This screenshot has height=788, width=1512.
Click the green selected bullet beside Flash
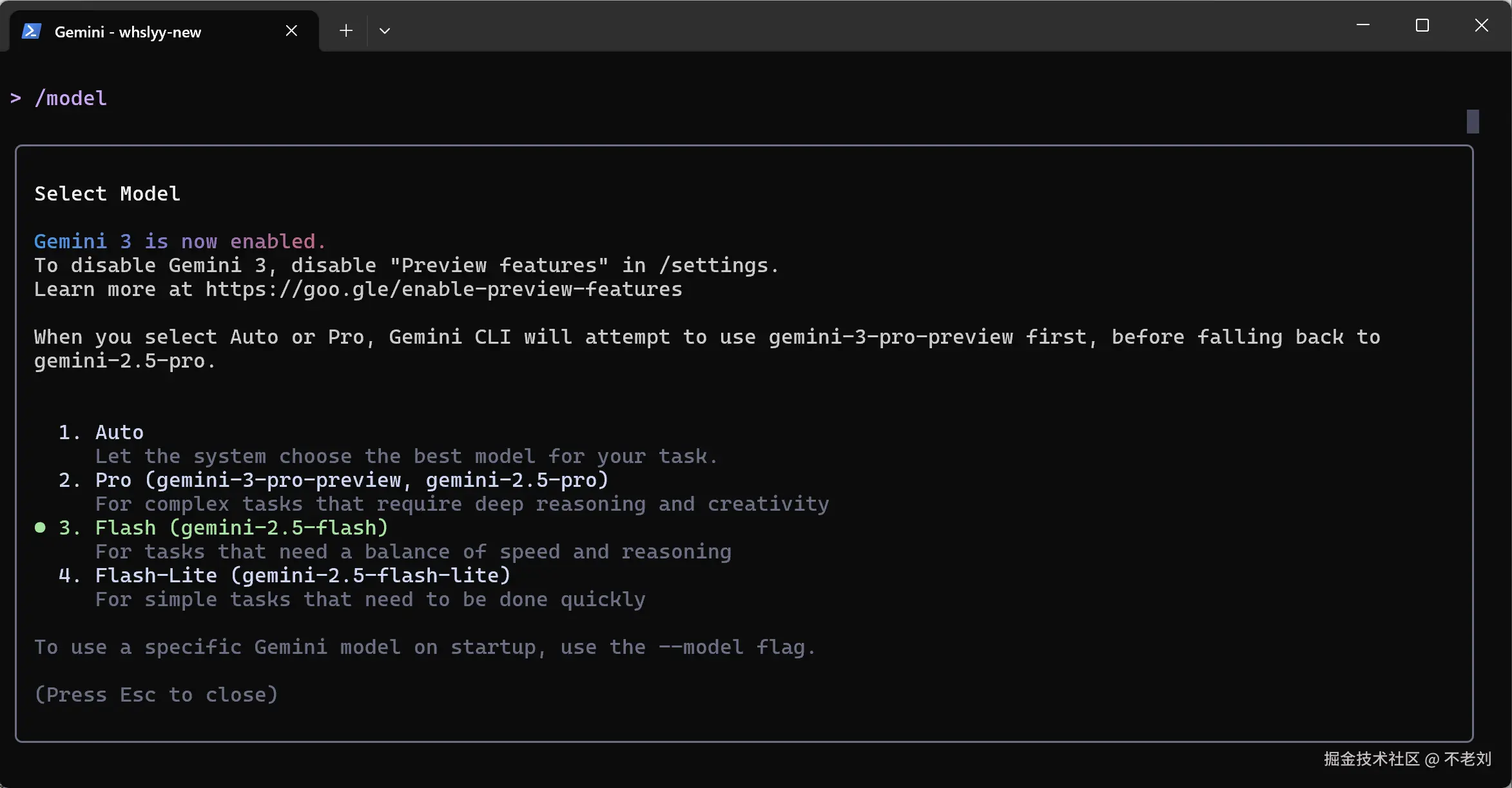point(40,527)
